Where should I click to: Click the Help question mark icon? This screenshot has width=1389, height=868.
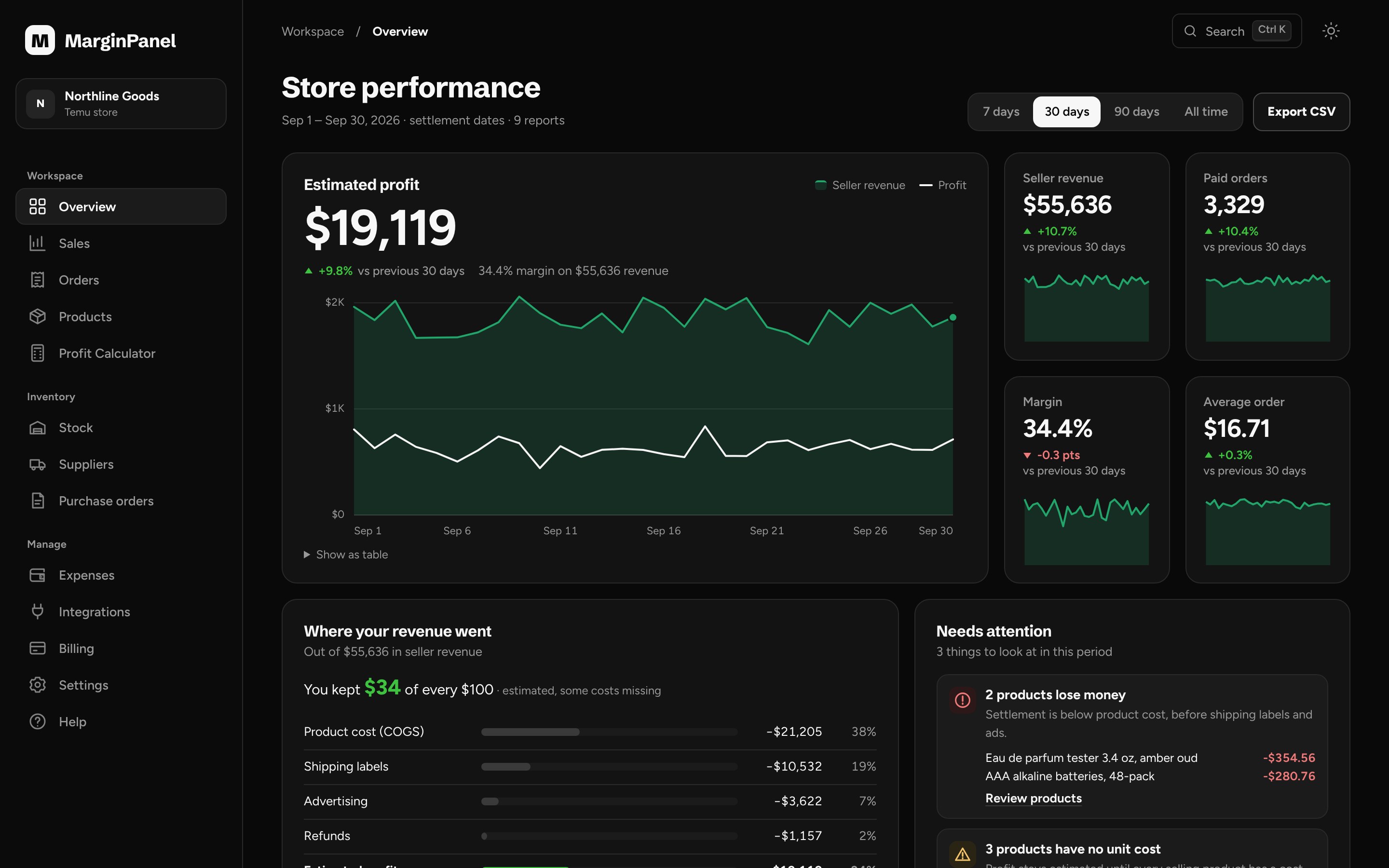pyautogui.click(x=37, y=722)
